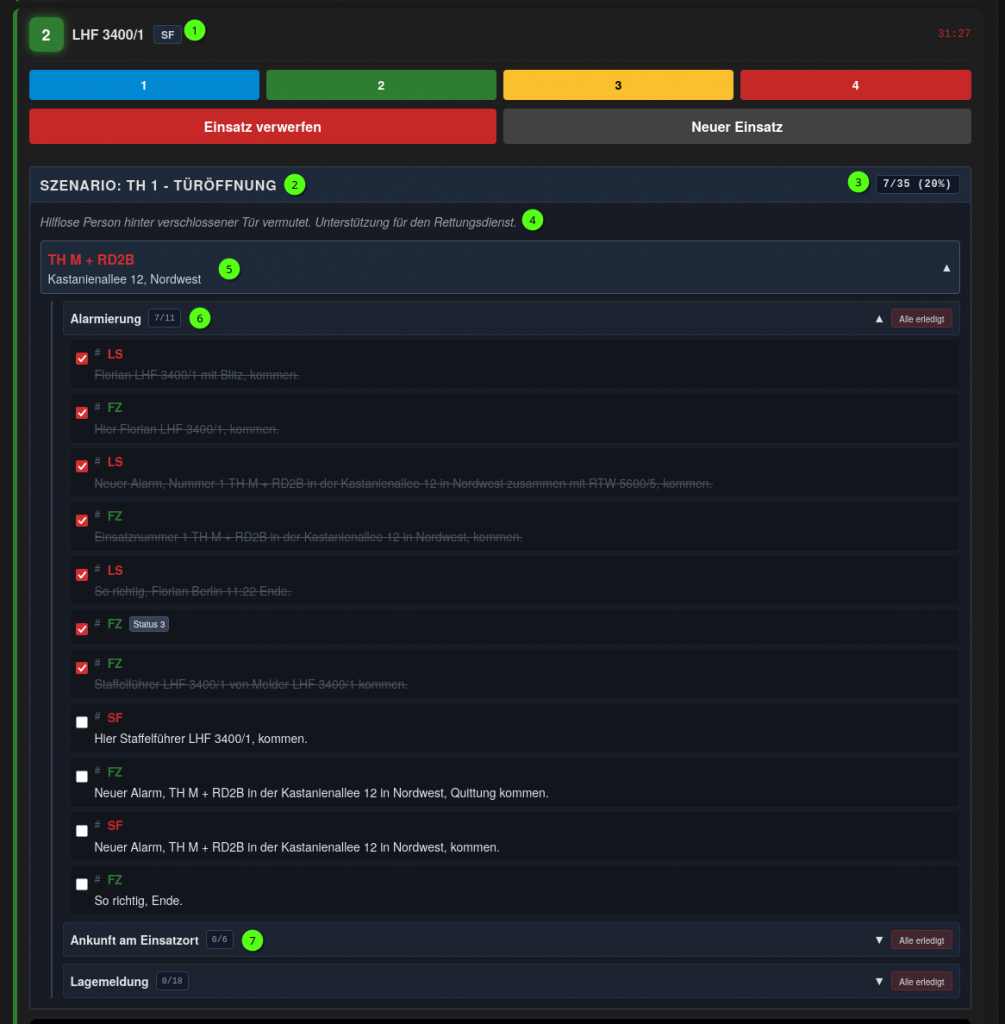Collapse the Alarmierung section with its arrow
Viewport: 1005px width, 1024px height.
pyautogui.click(x=879, y=319)
